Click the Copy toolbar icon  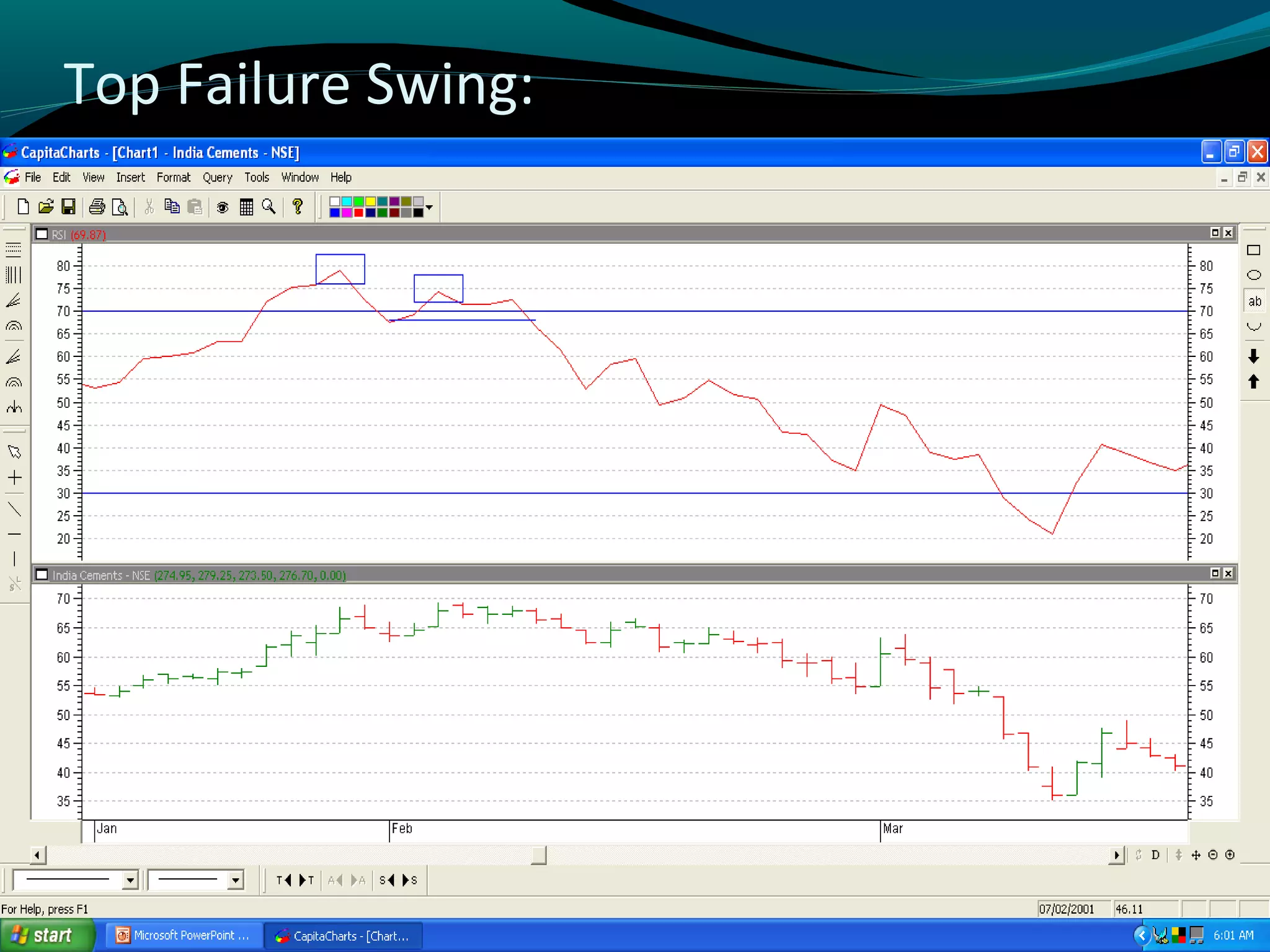click(172, 206)
